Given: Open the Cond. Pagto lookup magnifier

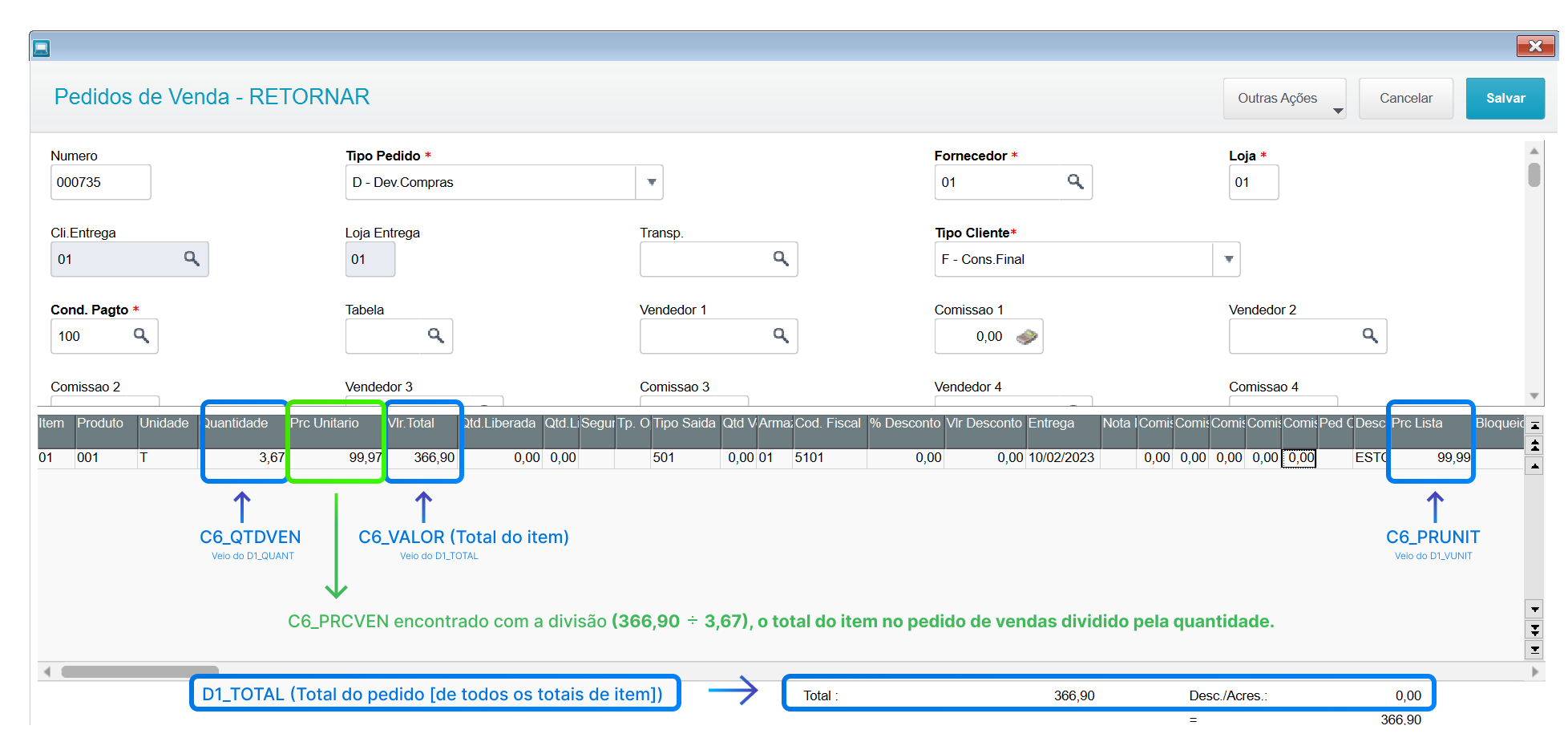Looking at the screenshot, I should [x=141, y=335].
